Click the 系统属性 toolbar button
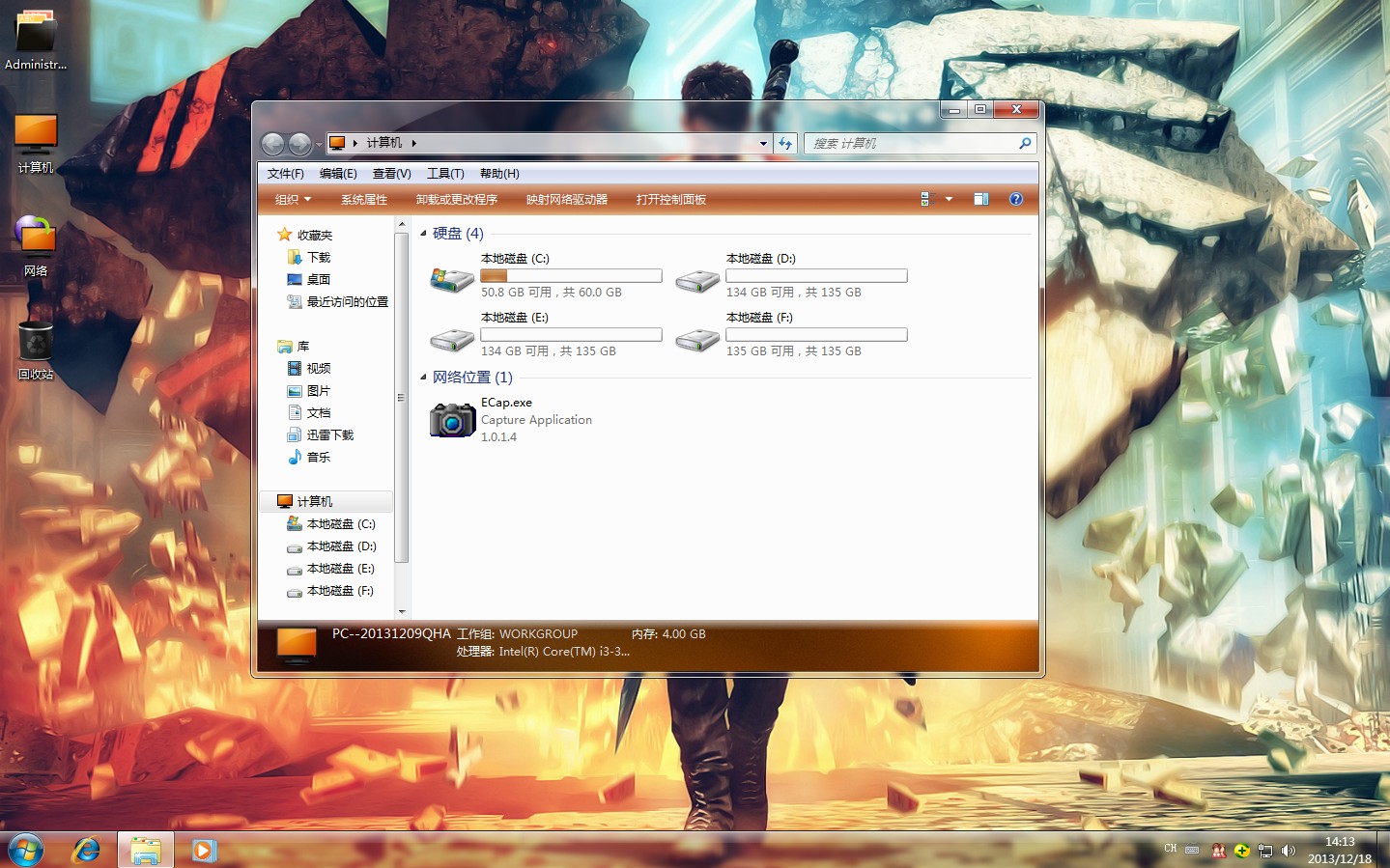 (364, 199)
